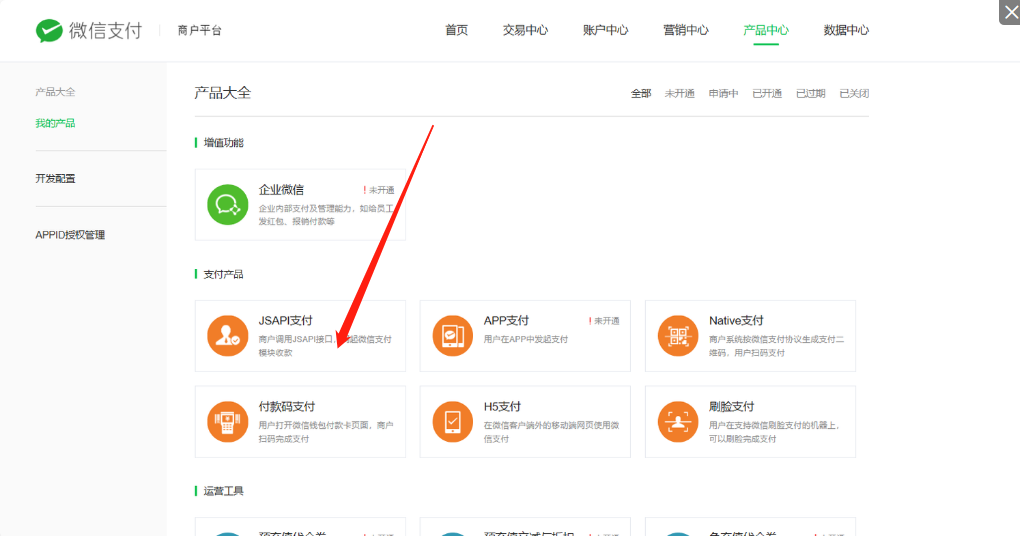
Task: Open APPID授权管理 in sidebar
Action: pyautogui.click(x=70, y=235)
